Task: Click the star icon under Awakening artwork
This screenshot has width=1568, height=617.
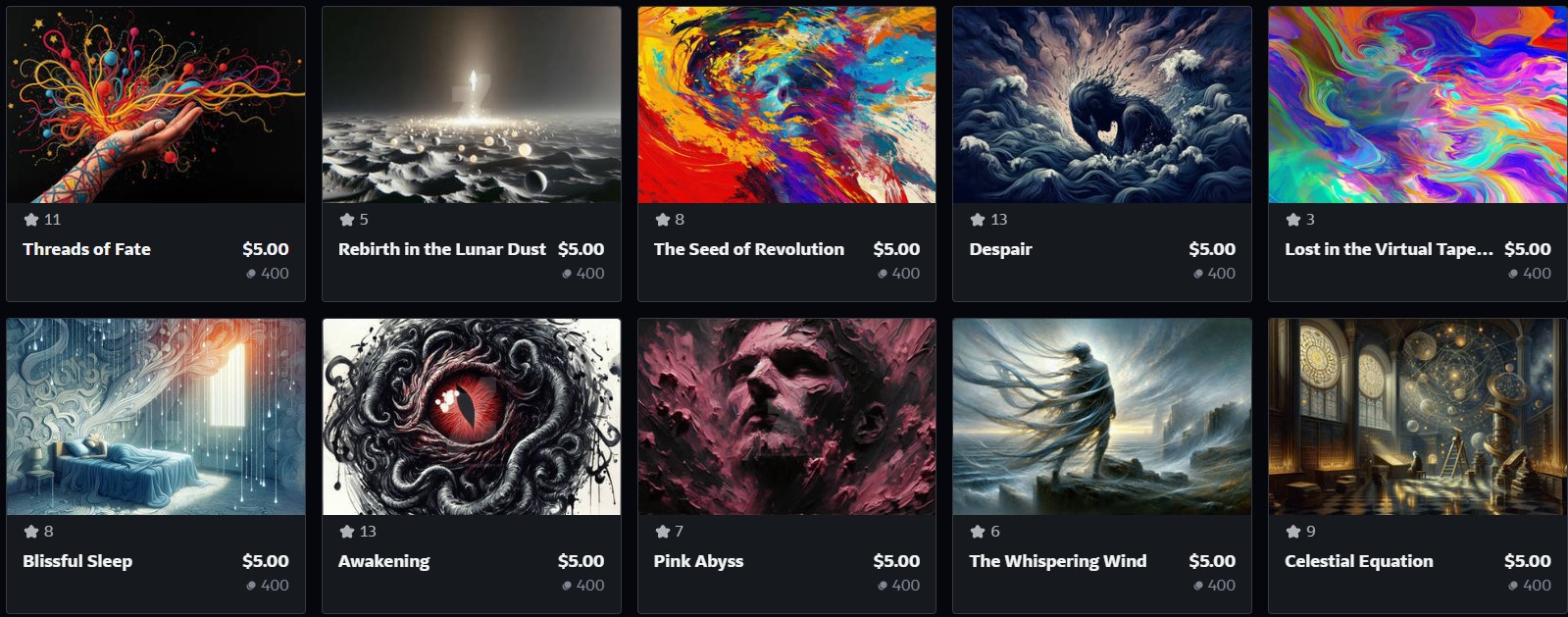Action: (347, 532)
